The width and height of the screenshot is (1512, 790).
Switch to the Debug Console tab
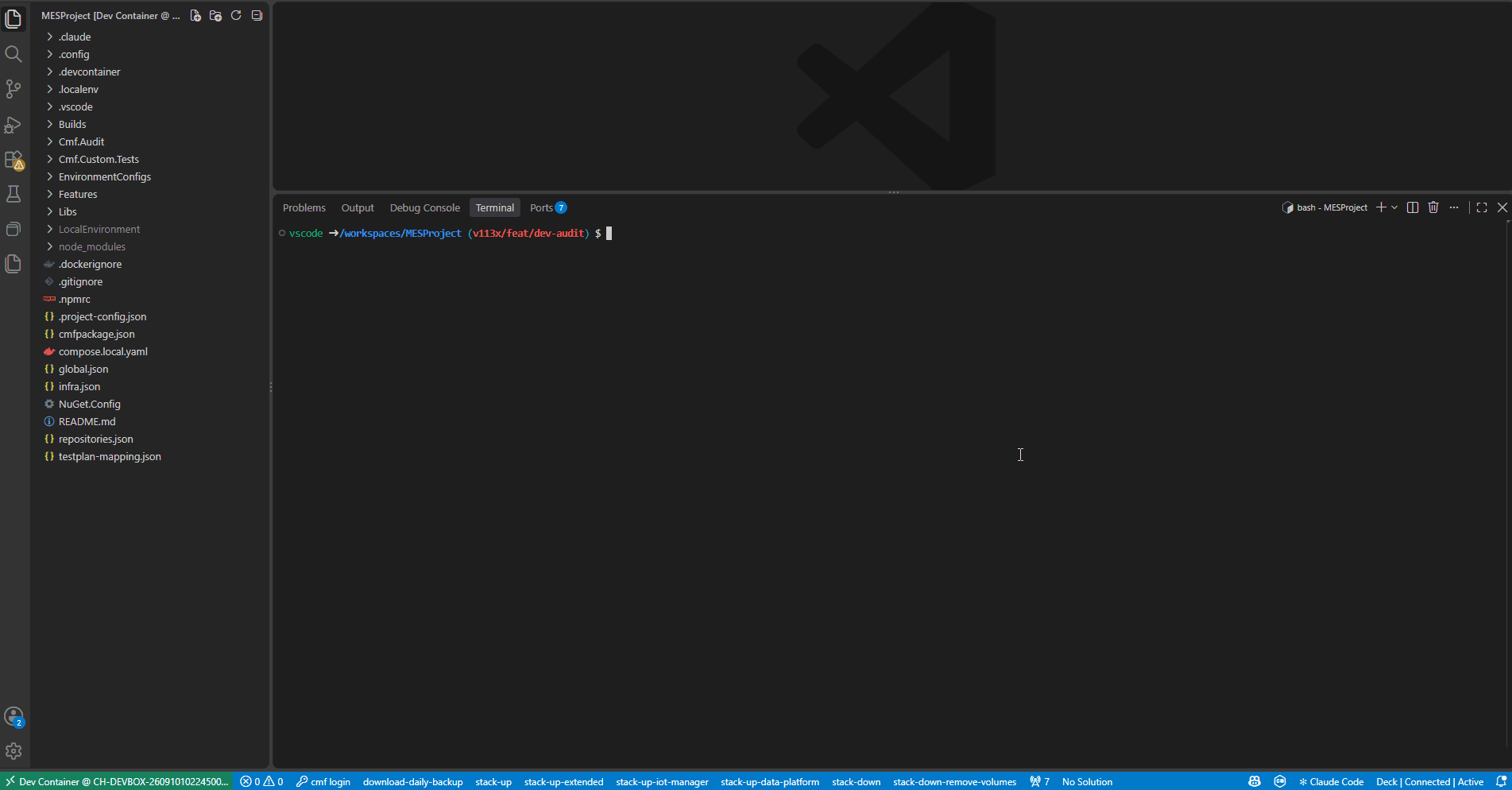pos(425,207)
